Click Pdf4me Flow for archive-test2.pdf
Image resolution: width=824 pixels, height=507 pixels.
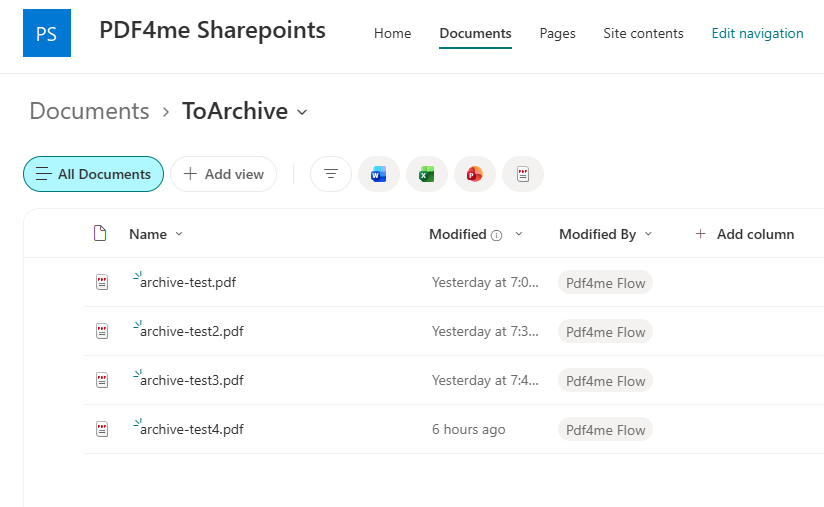point(605,332)
